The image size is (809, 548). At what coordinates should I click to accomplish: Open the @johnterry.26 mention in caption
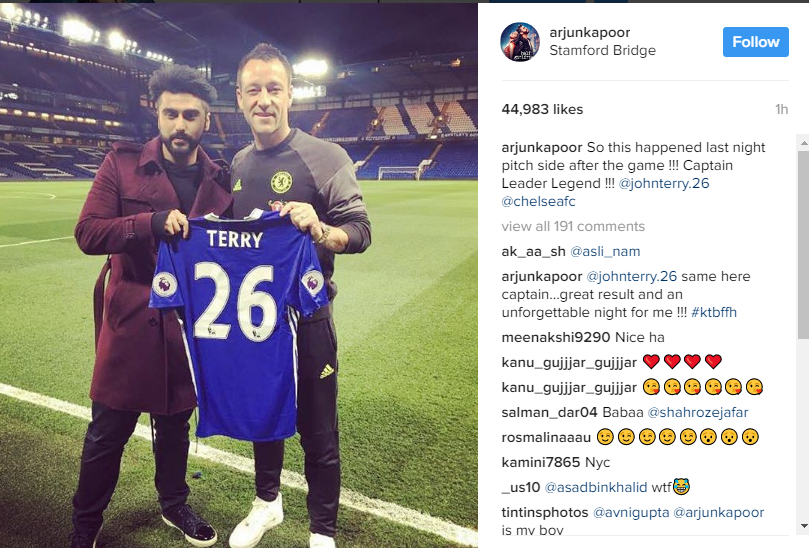[664, 184]
